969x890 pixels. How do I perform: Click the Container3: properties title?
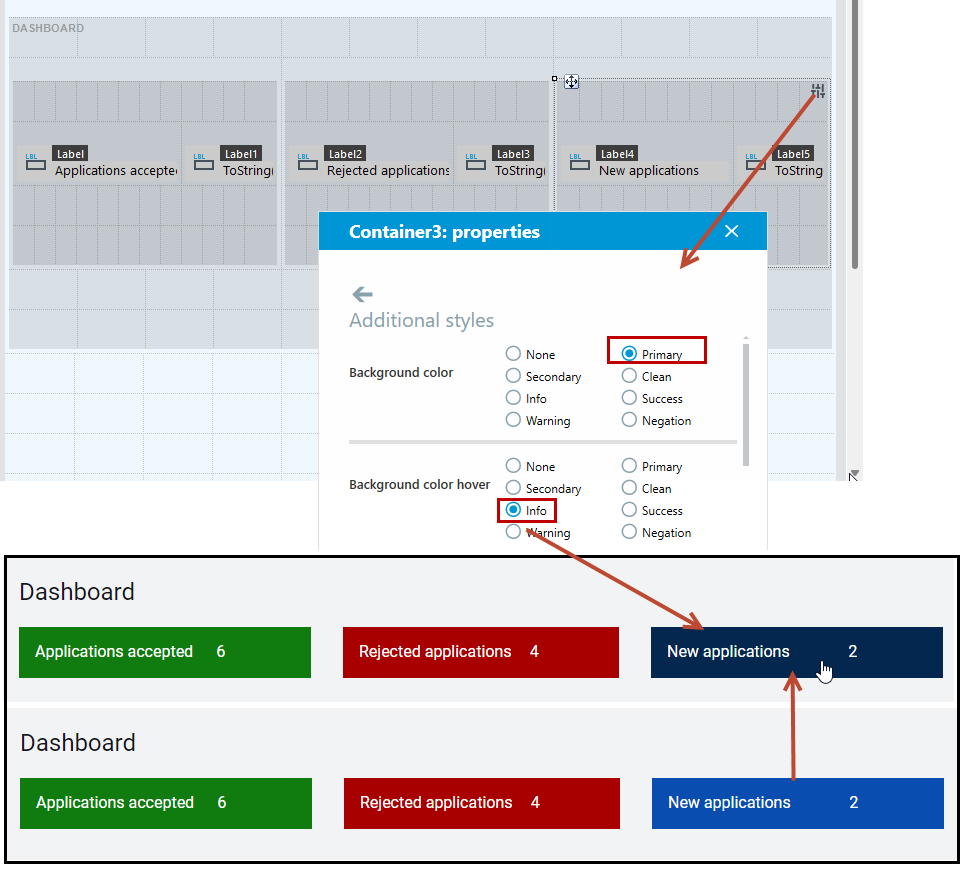pos(444,232)
